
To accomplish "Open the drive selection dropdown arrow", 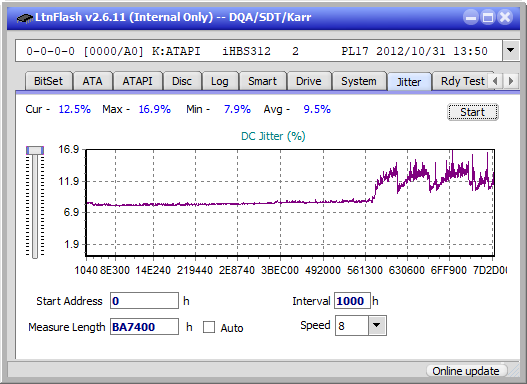I will tap(511, 51).
